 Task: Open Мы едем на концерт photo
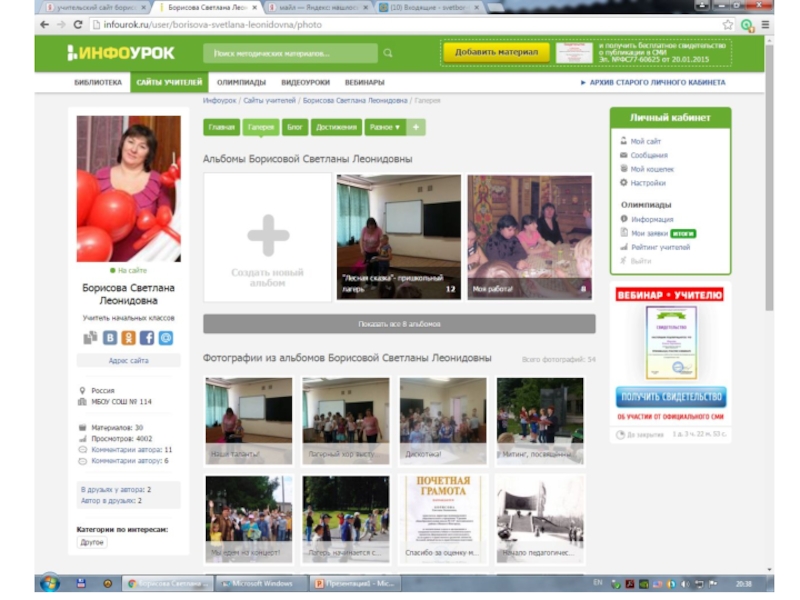249,519
